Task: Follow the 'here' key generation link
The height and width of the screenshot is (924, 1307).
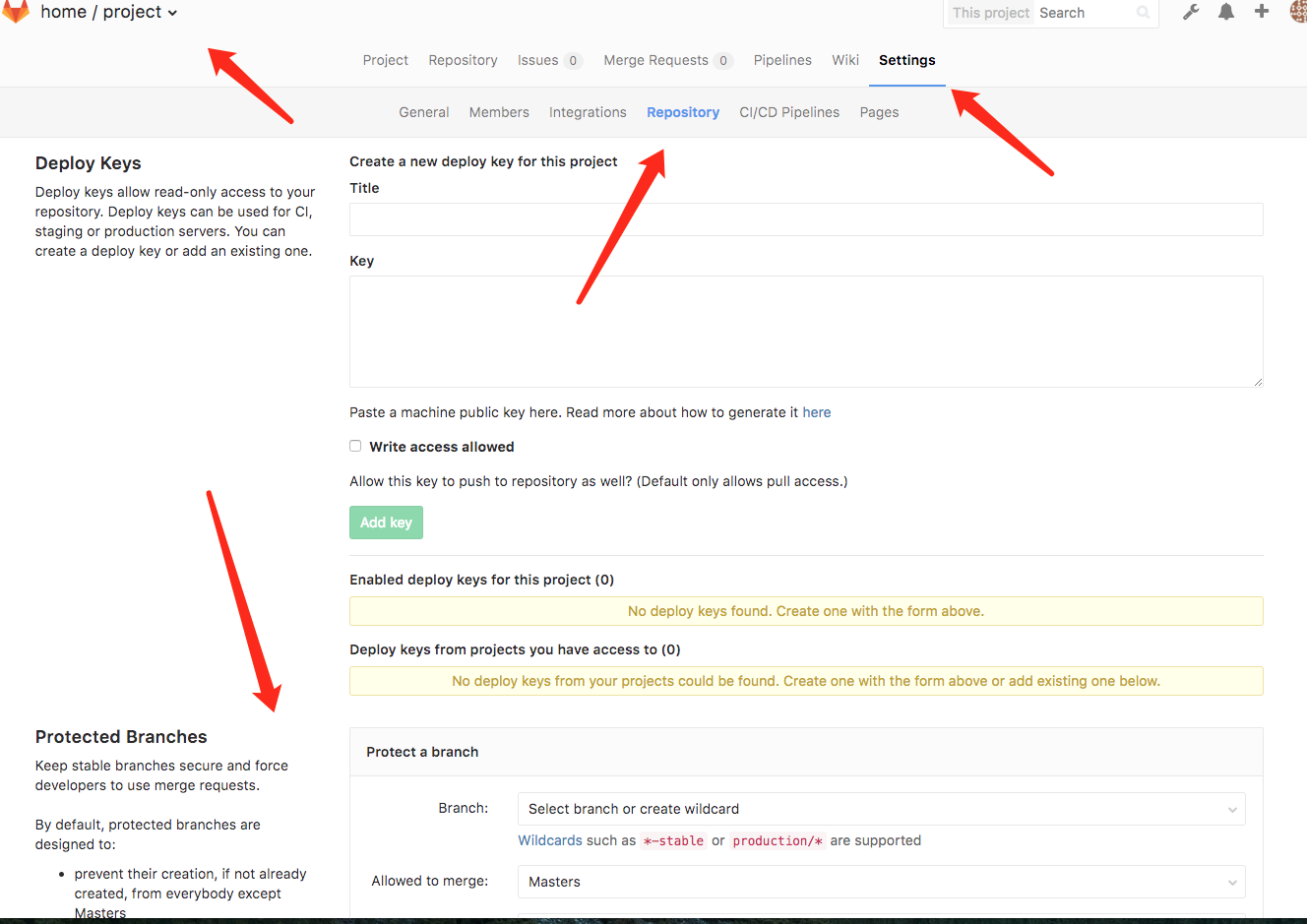Action: pos(816,412)
